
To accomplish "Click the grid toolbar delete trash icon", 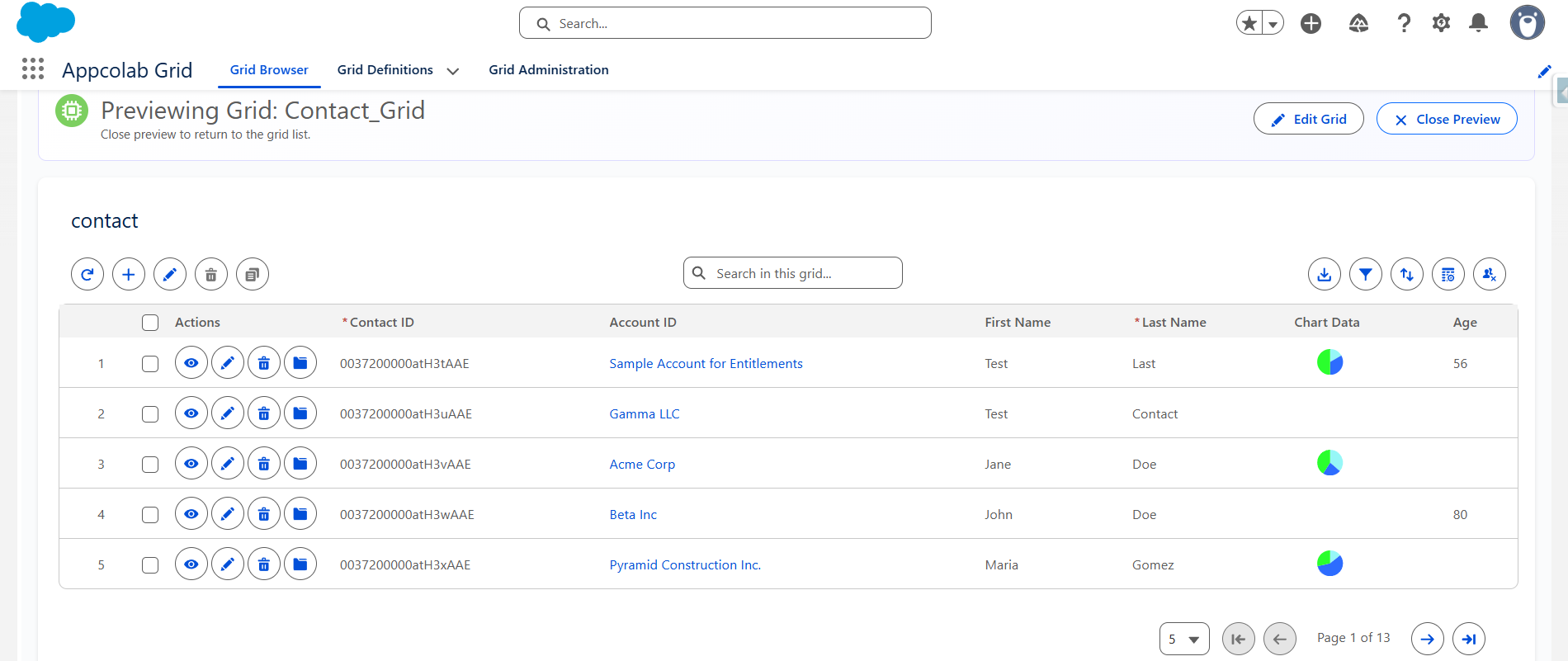I will [x=211, y=274].
